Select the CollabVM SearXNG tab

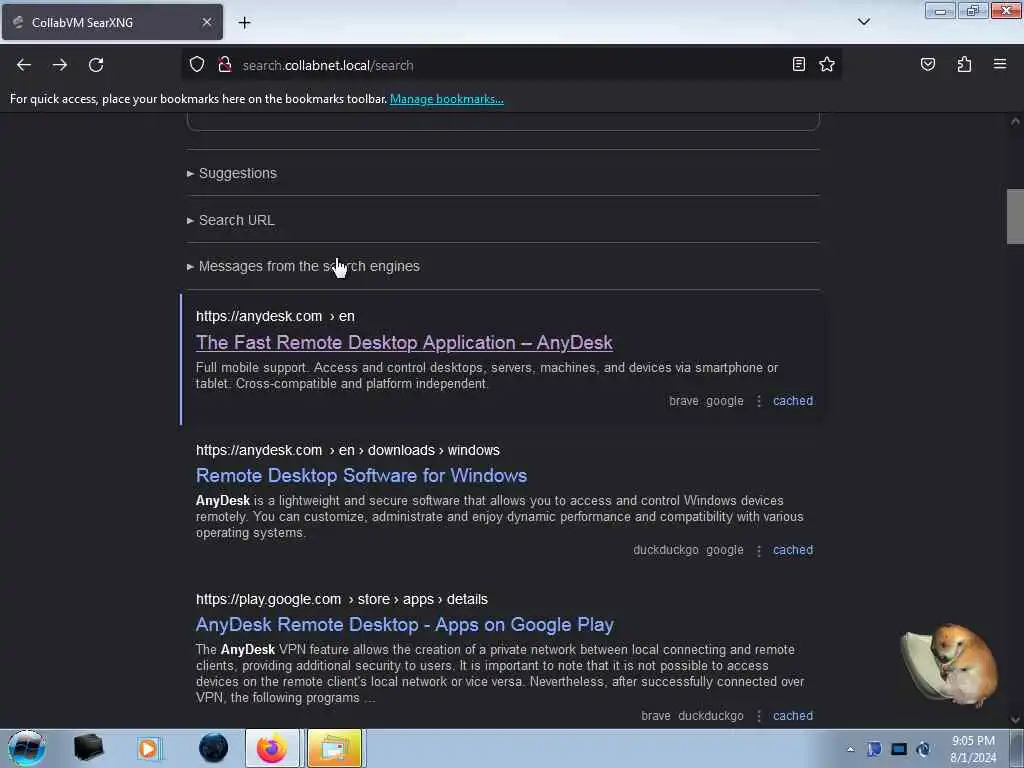click(112, 22)
